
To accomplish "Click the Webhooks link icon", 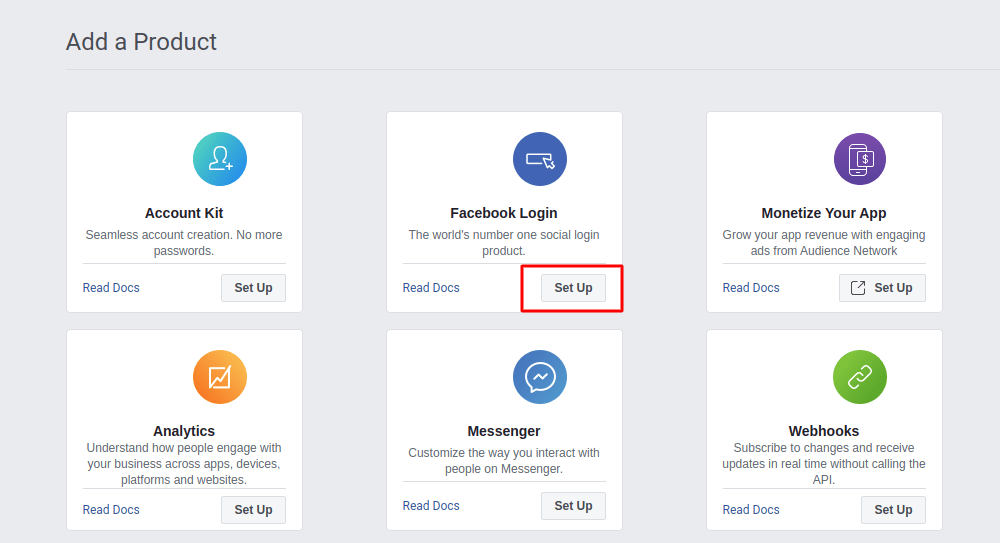I will (860, 377).
